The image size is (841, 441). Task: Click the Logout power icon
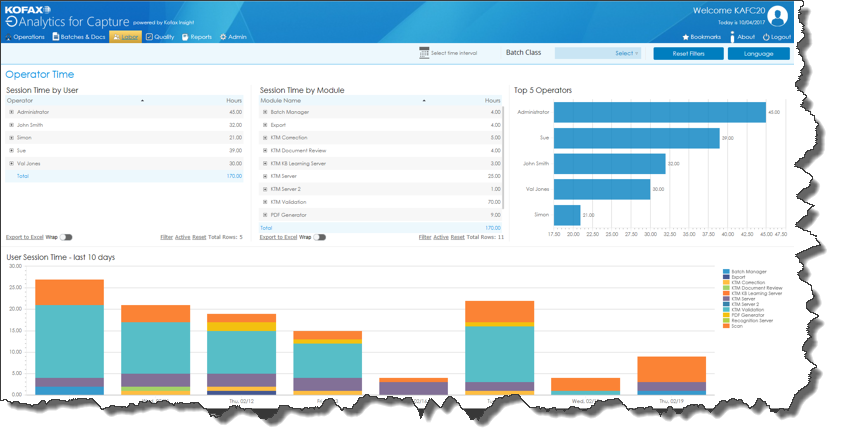point(766,37)
